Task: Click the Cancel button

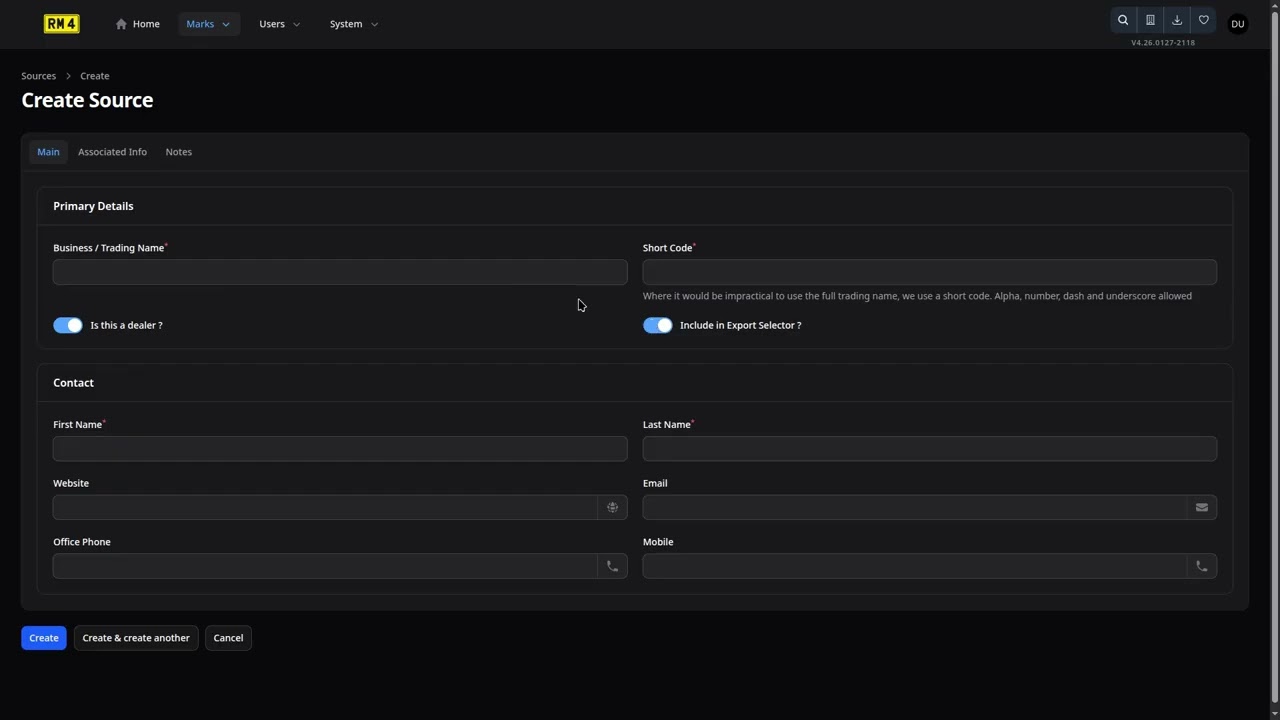Action: coord(228,638)
